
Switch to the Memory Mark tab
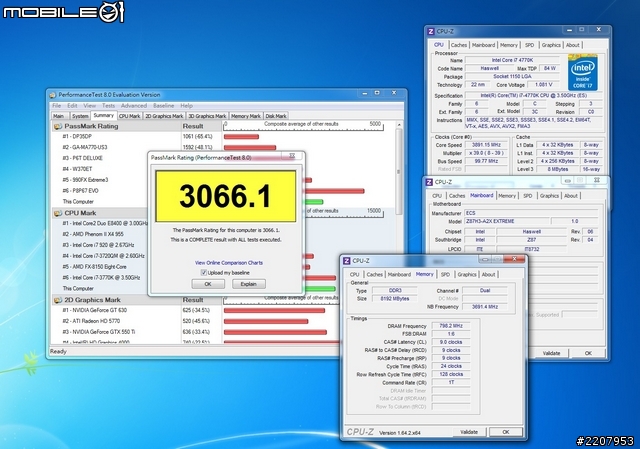[246, 116]
